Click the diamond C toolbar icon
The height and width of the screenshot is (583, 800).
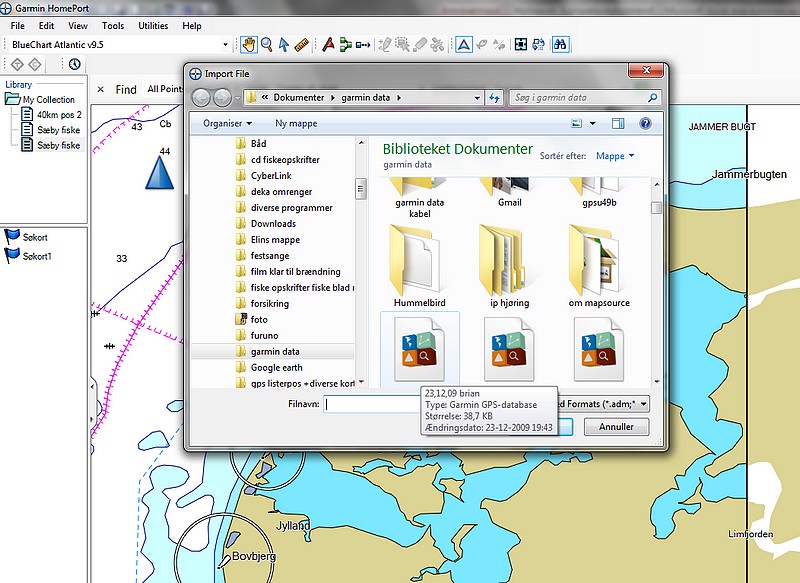pos(35,64)
